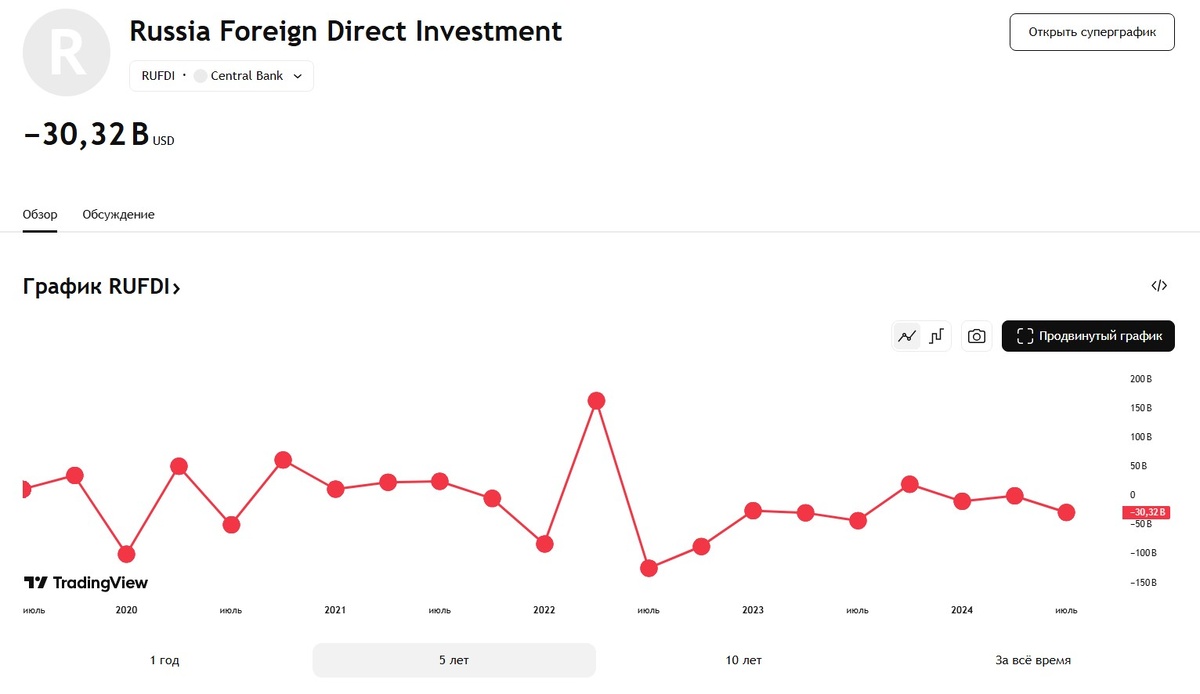Select the За всё время range
Screen dimensions: 1200x694
pos(1033,660)
